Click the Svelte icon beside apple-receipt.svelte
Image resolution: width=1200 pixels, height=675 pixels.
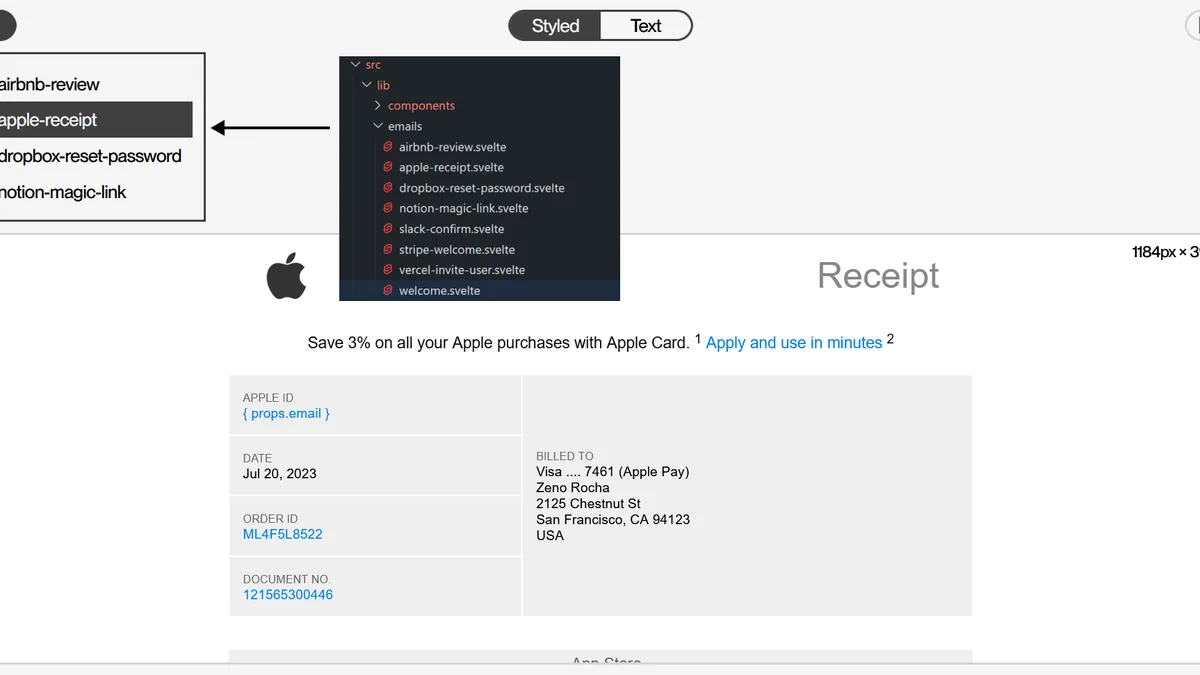tap(388, 167)
